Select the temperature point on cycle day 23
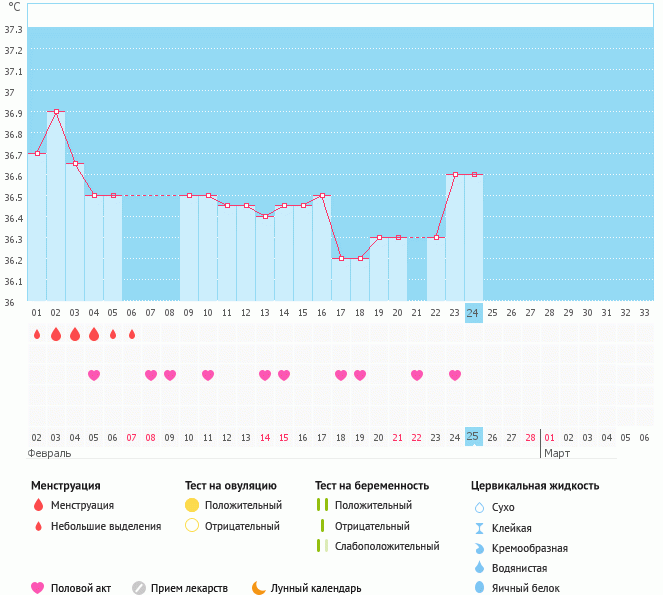This screenshot has width=663, height=595. (455, 174)
